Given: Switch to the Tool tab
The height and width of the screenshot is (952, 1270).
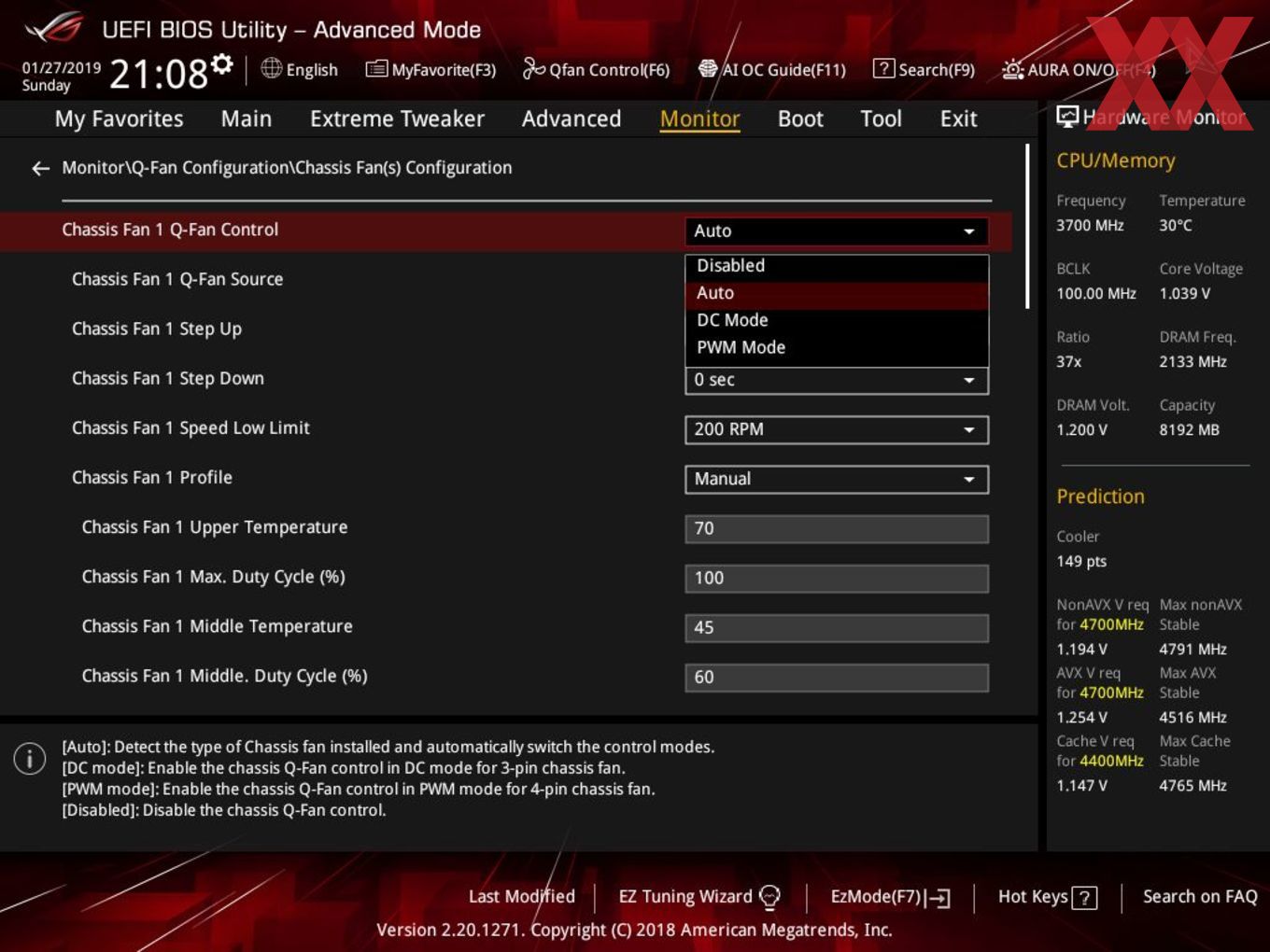Looking at the screenshot, I should tap(881, 119).
